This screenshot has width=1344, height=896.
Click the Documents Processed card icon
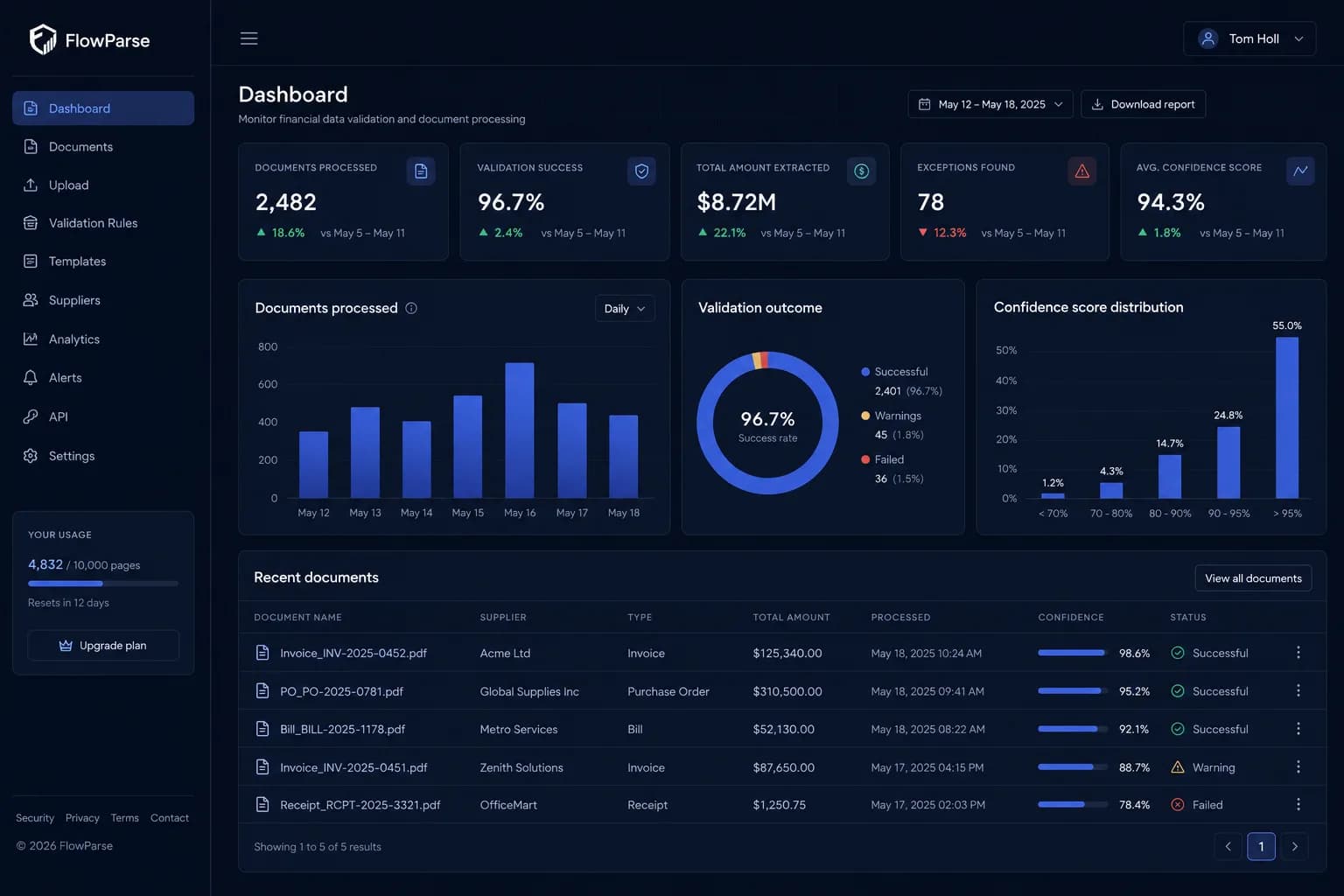pos(421,171)
